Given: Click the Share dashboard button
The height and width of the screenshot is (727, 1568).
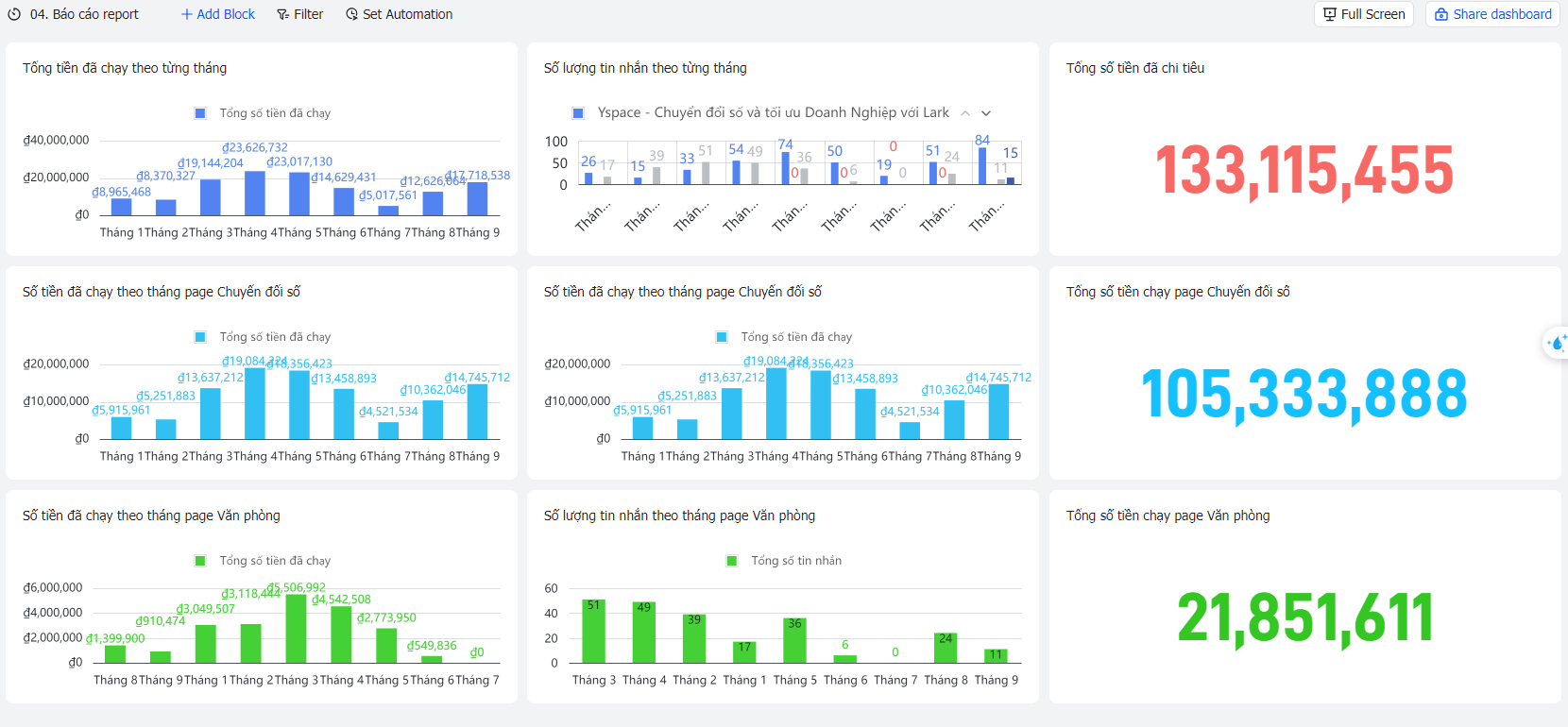Looking at the screenshot, I should [x=1492, y=14].
